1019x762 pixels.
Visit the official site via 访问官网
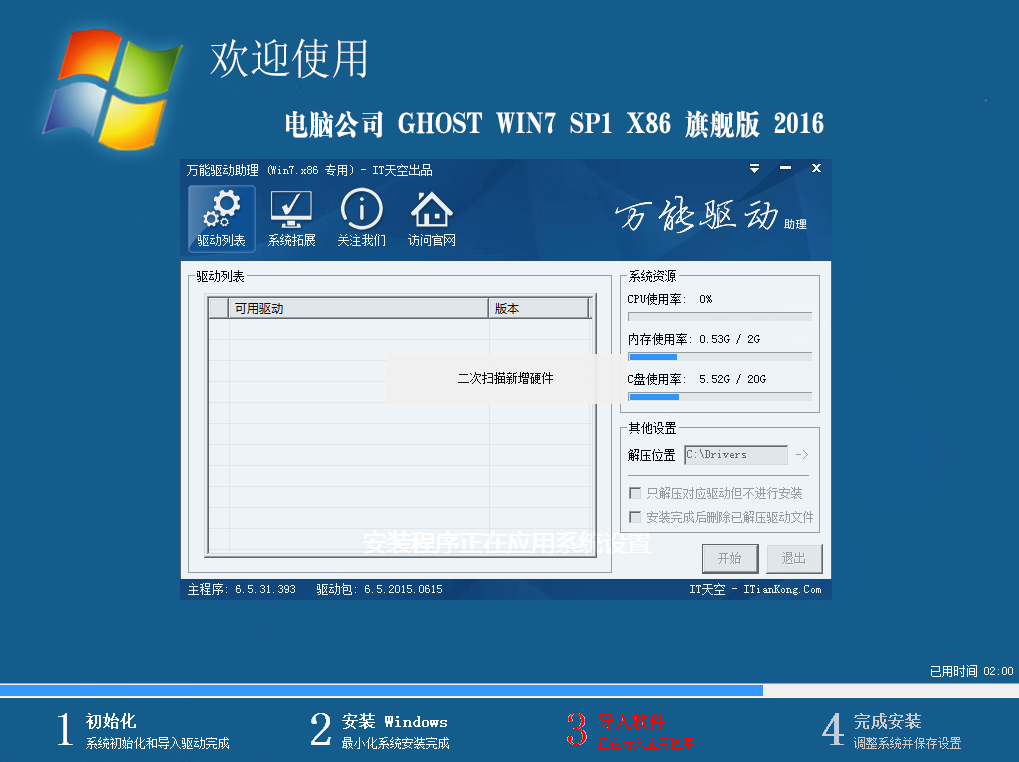[432, 219]
